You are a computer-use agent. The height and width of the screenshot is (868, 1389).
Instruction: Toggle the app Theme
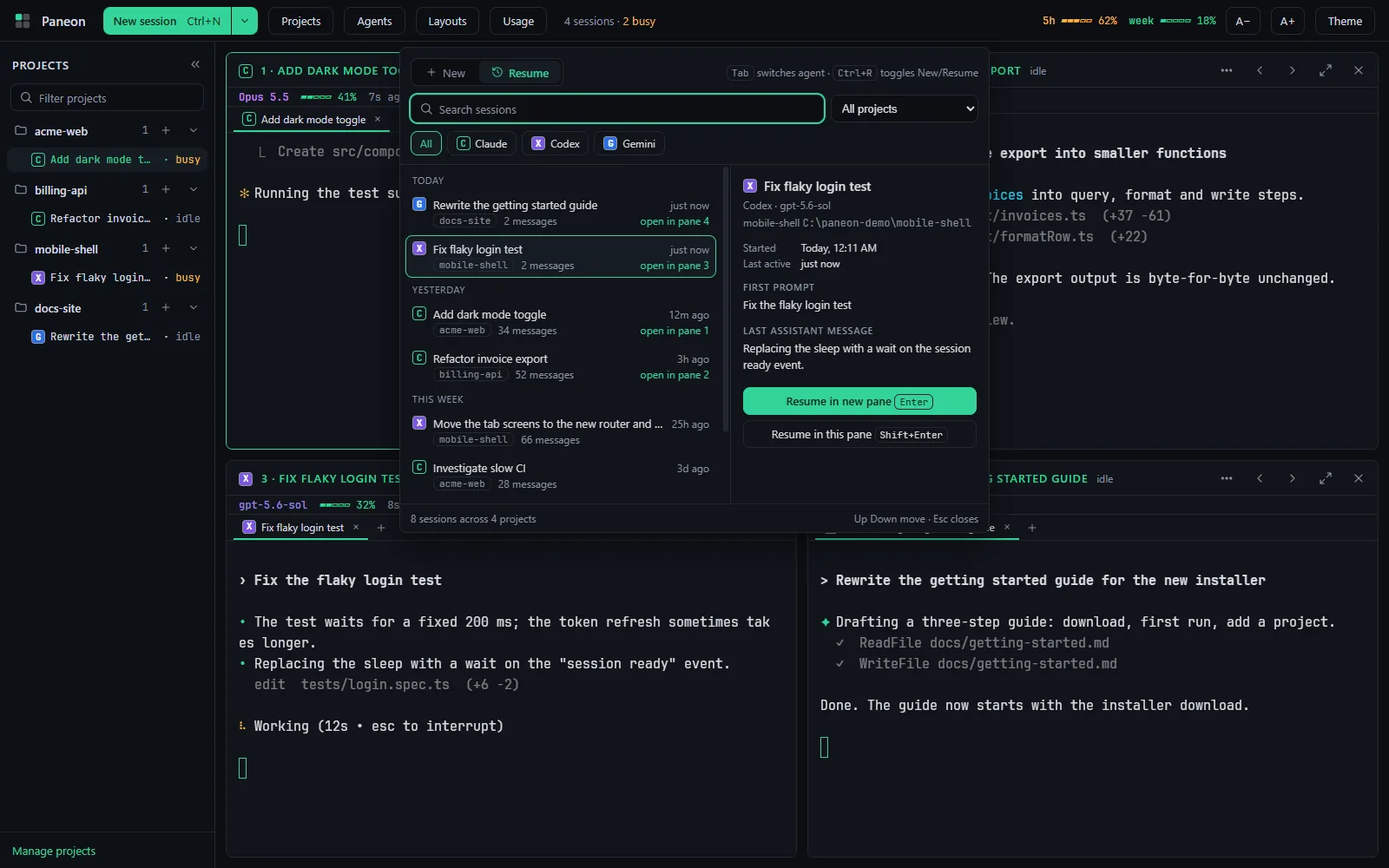1345,21
